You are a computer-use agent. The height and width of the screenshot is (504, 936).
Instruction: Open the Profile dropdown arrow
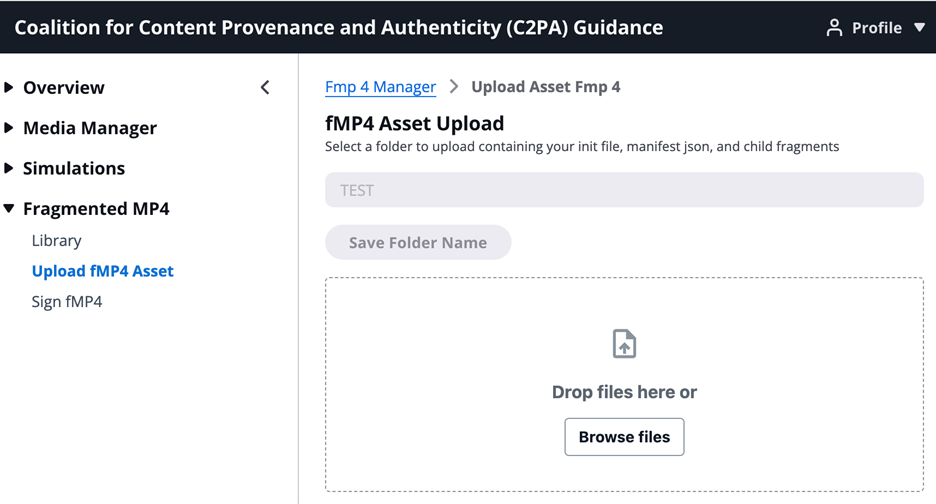pyautogui.click(x=919, y=28)
